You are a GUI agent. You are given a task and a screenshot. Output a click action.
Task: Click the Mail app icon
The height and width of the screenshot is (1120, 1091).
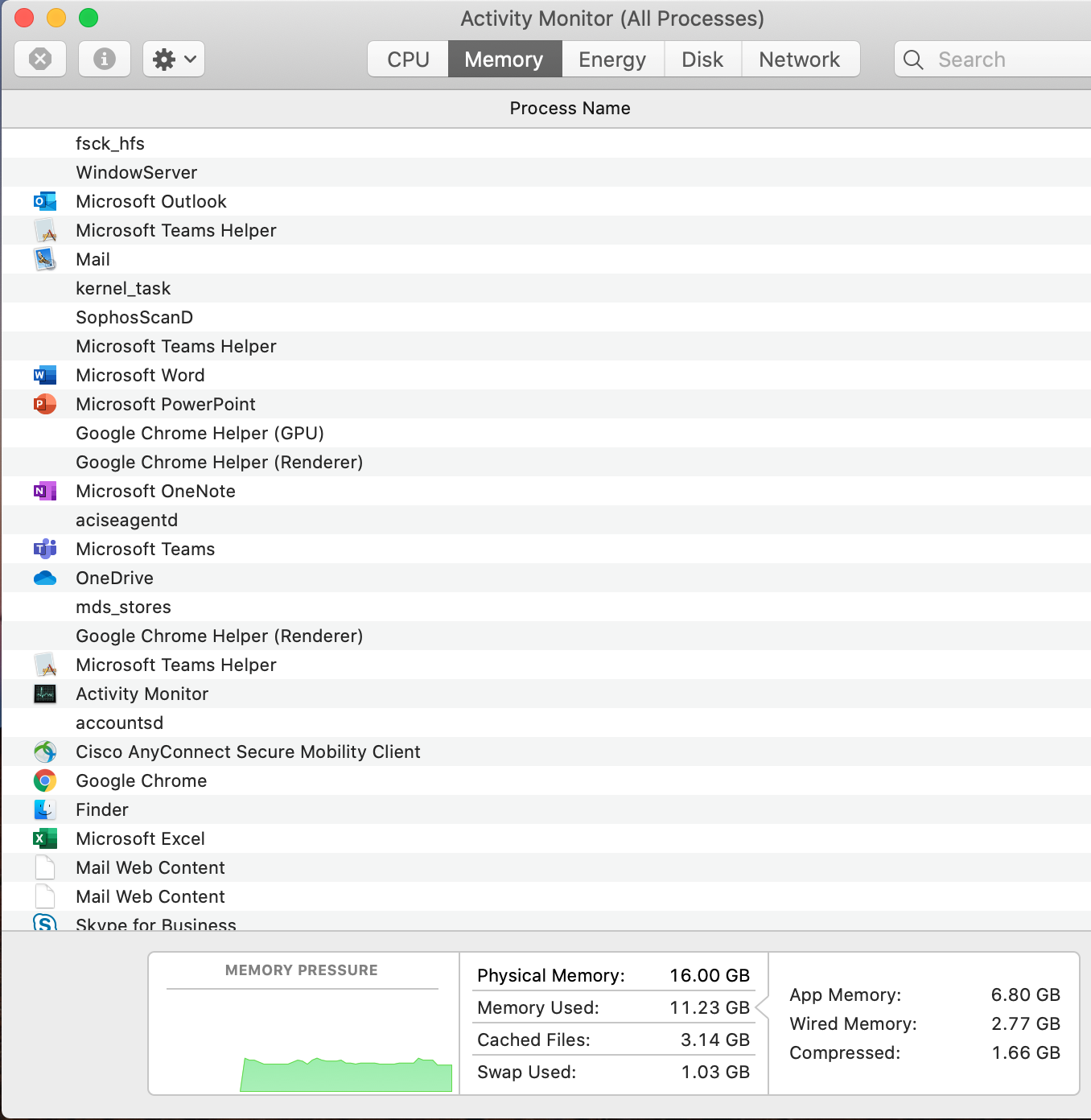pyautogui.click(x=45, y=259)
